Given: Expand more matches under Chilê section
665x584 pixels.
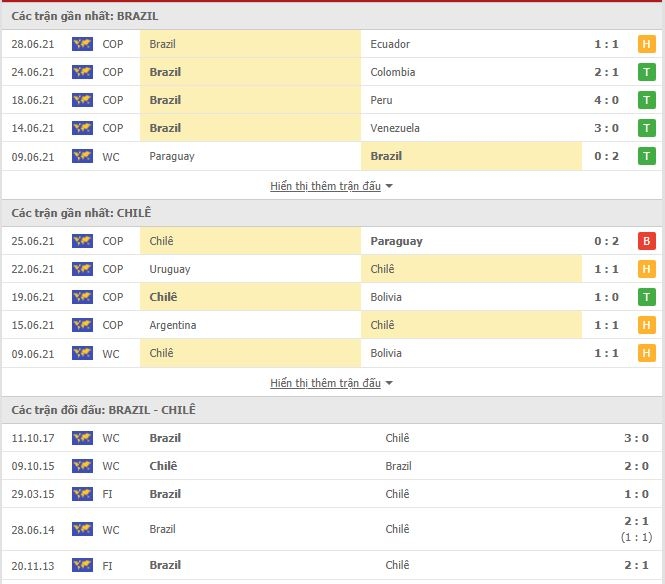Looking at the screenshot, I should pyautogui.click(x=325, y=383).
